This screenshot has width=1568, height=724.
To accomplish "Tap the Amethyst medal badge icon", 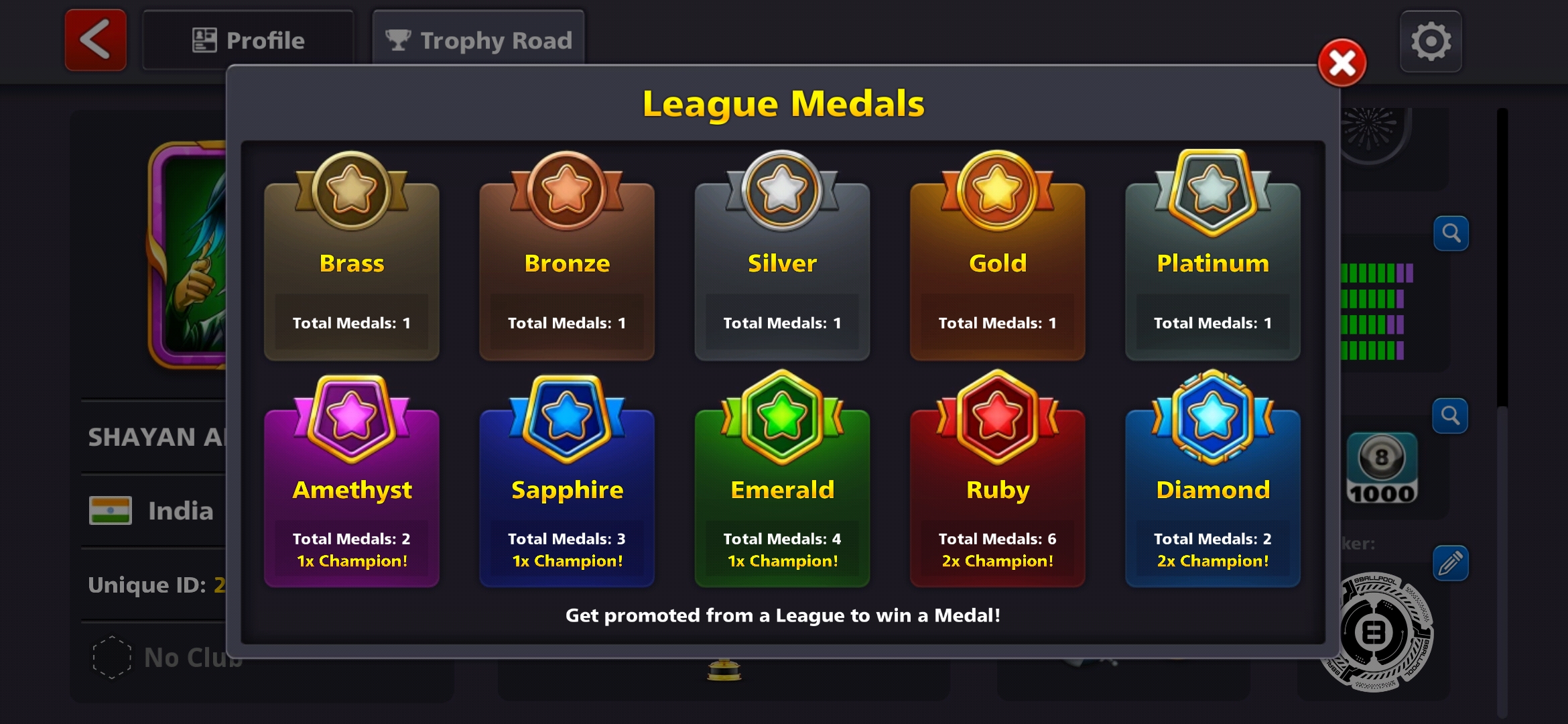I will click(x=352, y=418).
